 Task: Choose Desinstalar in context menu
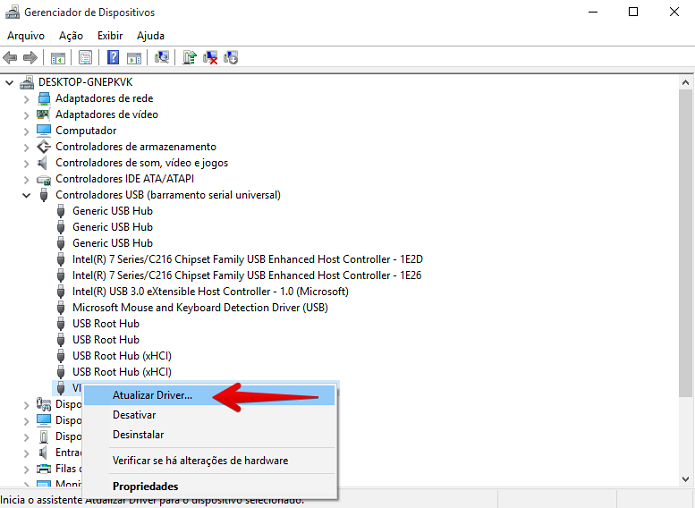pyautogui.click(x=209, y=434)
